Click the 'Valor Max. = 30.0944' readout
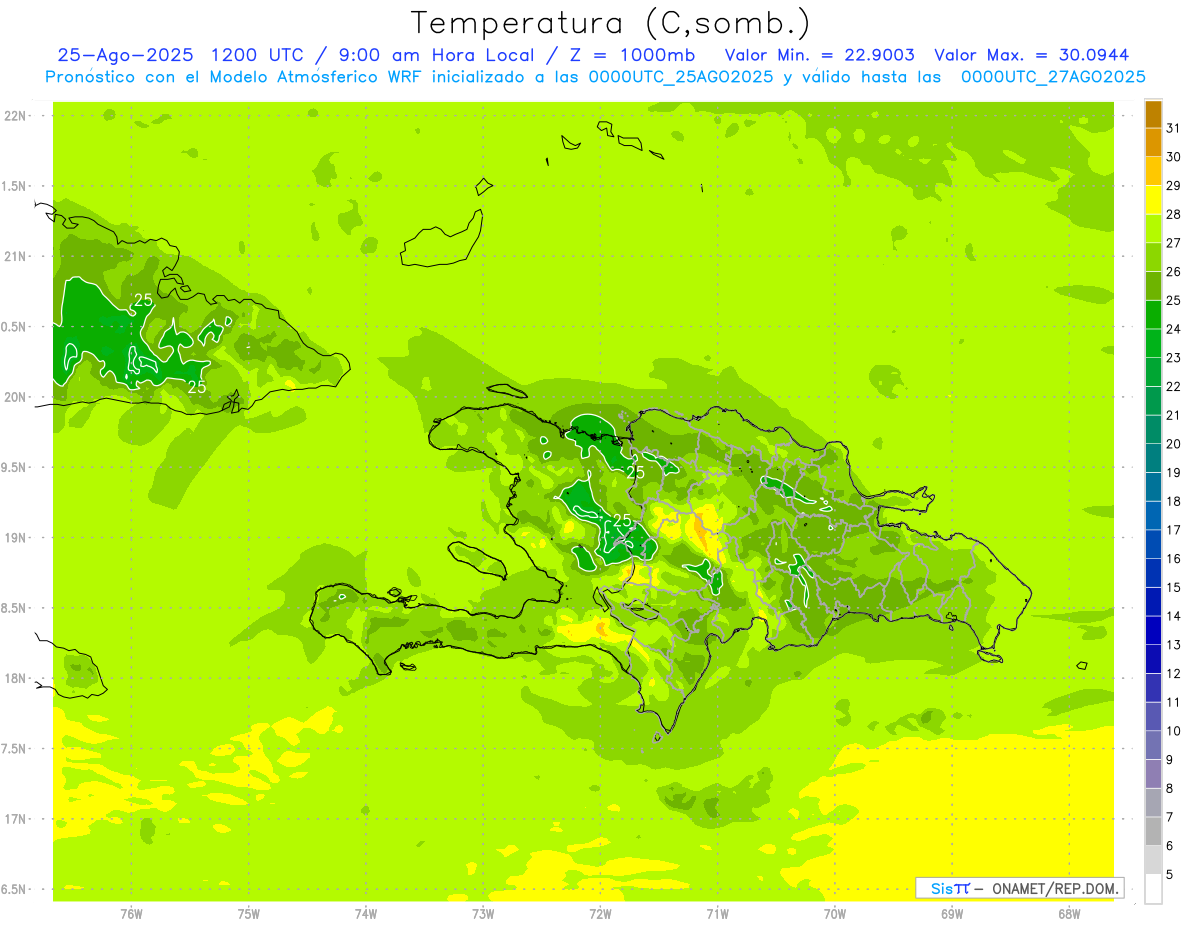 point(1032,55)
